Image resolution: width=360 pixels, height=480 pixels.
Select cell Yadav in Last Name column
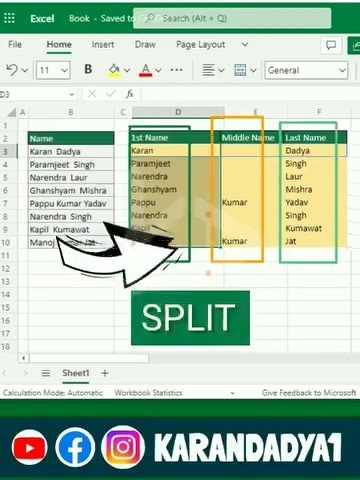pos(315,203)
